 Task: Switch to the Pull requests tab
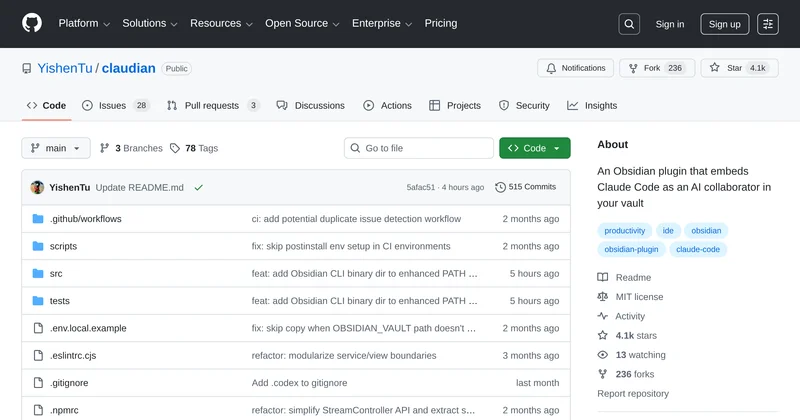click(x=212, y=105)
